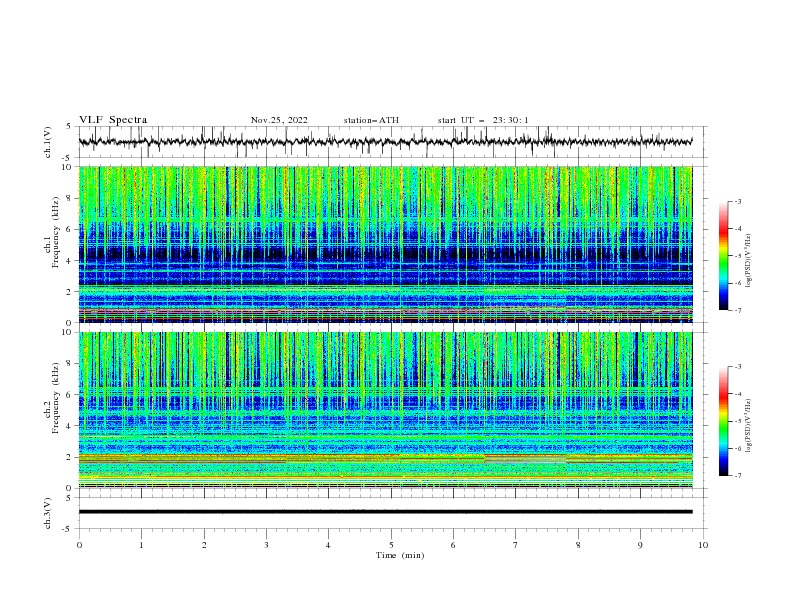This screenshot has height=612, width=792.
Task: Click the "station=ATH" header text
Action: click(371, 120)
